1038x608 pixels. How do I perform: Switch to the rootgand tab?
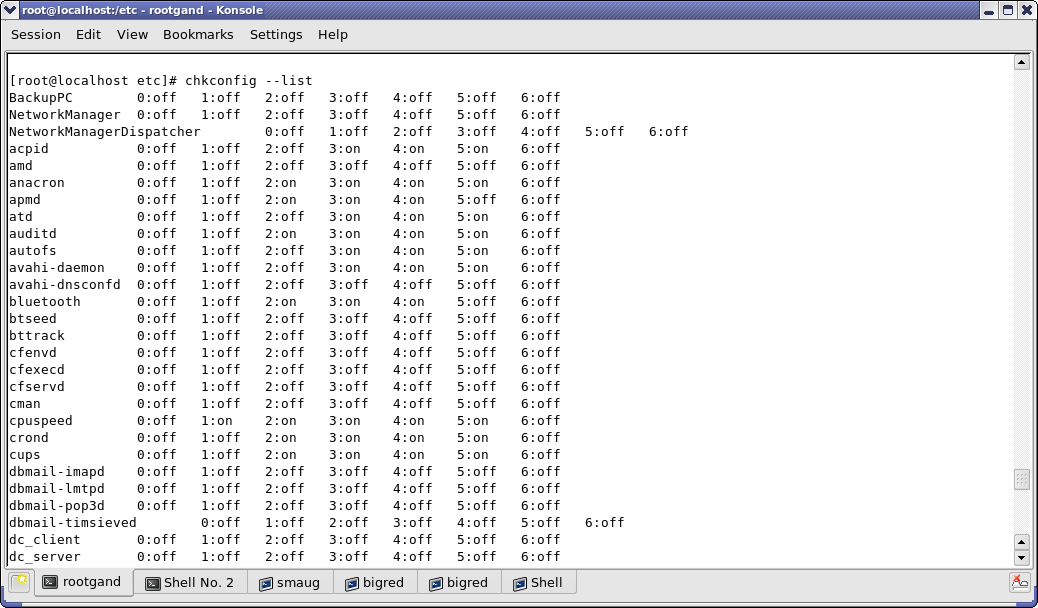pyautogui.click(x=83, y=582)
